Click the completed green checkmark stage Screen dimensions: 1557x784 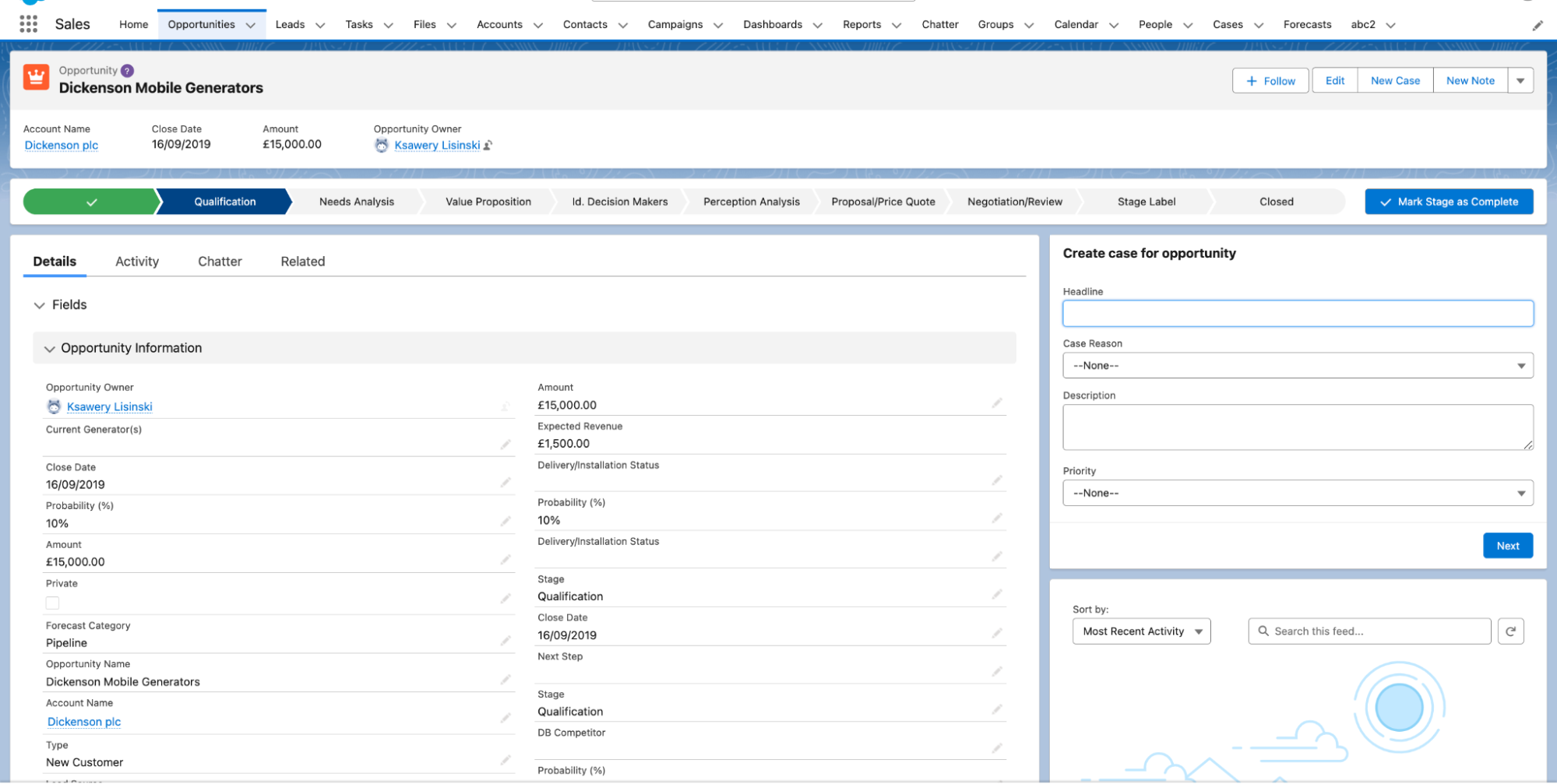click(90, 202)
